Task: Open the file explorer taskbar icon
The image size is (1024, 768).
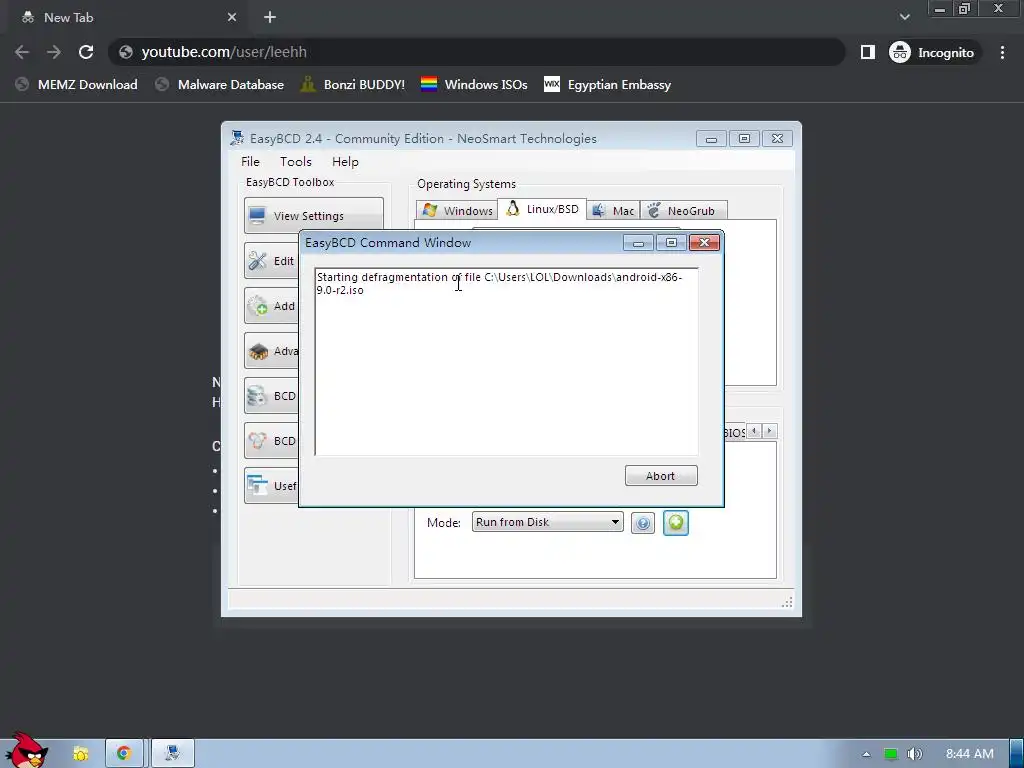Action: pos(81,754)
